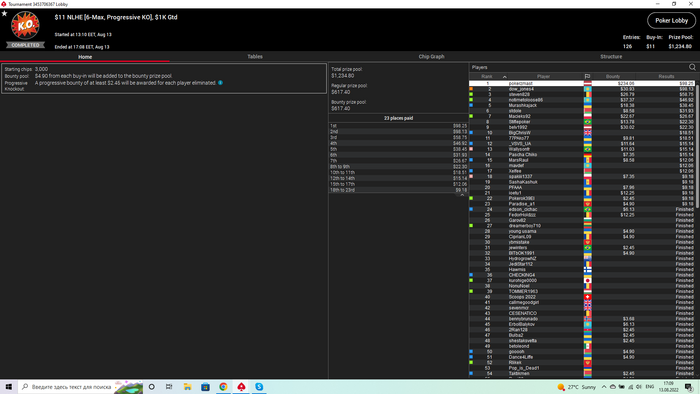Viewport: 700px width, 394px height.
Task: Click the UK flag for BigChrisW
Action: pyautogui.click(x=588, y=133)
